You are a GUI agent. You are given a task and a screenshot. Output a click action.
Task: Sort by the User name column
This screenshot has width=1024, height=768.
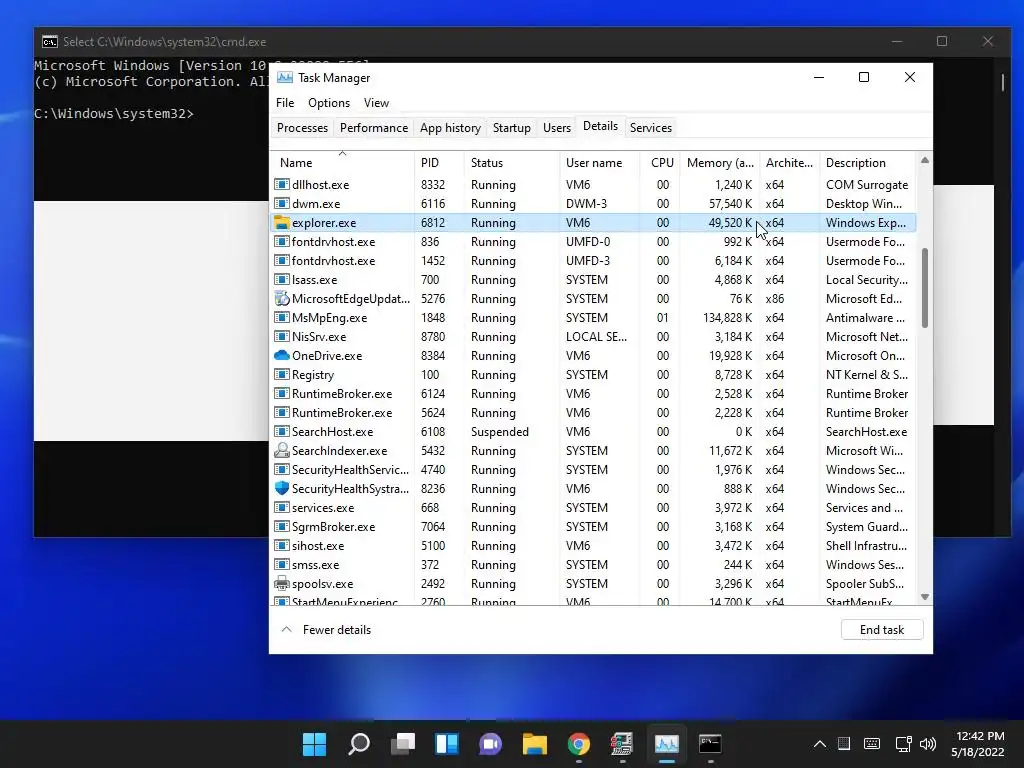[599, 163]
